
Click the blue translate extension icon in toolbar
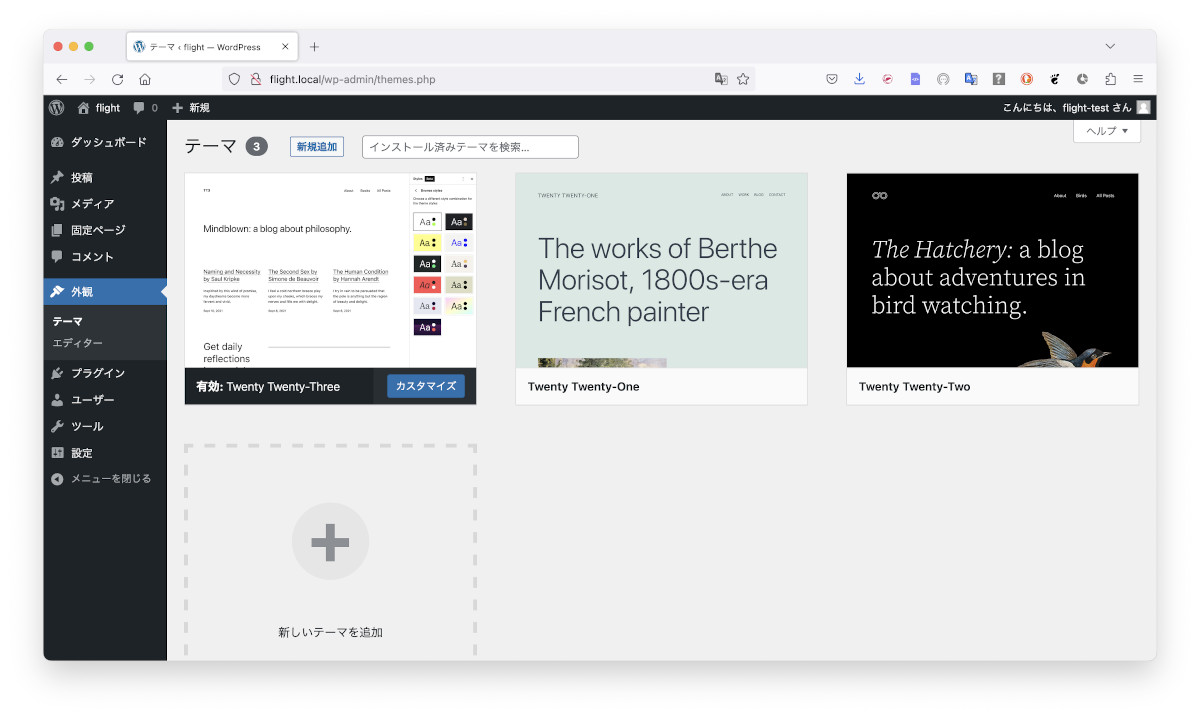970,79
